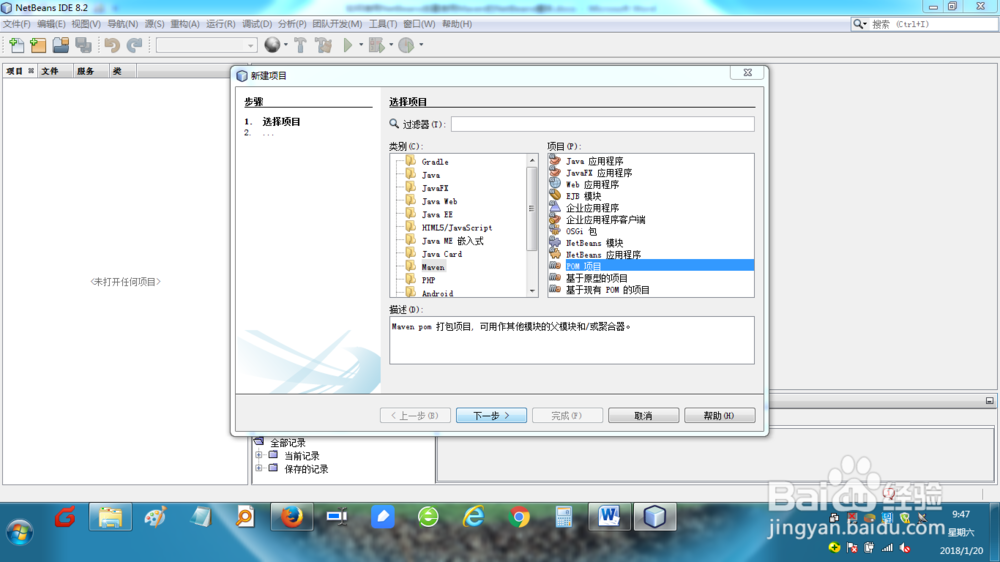Click the Open Project toolbar icon
Screen dimensions: 1000x562
point(61,45)
